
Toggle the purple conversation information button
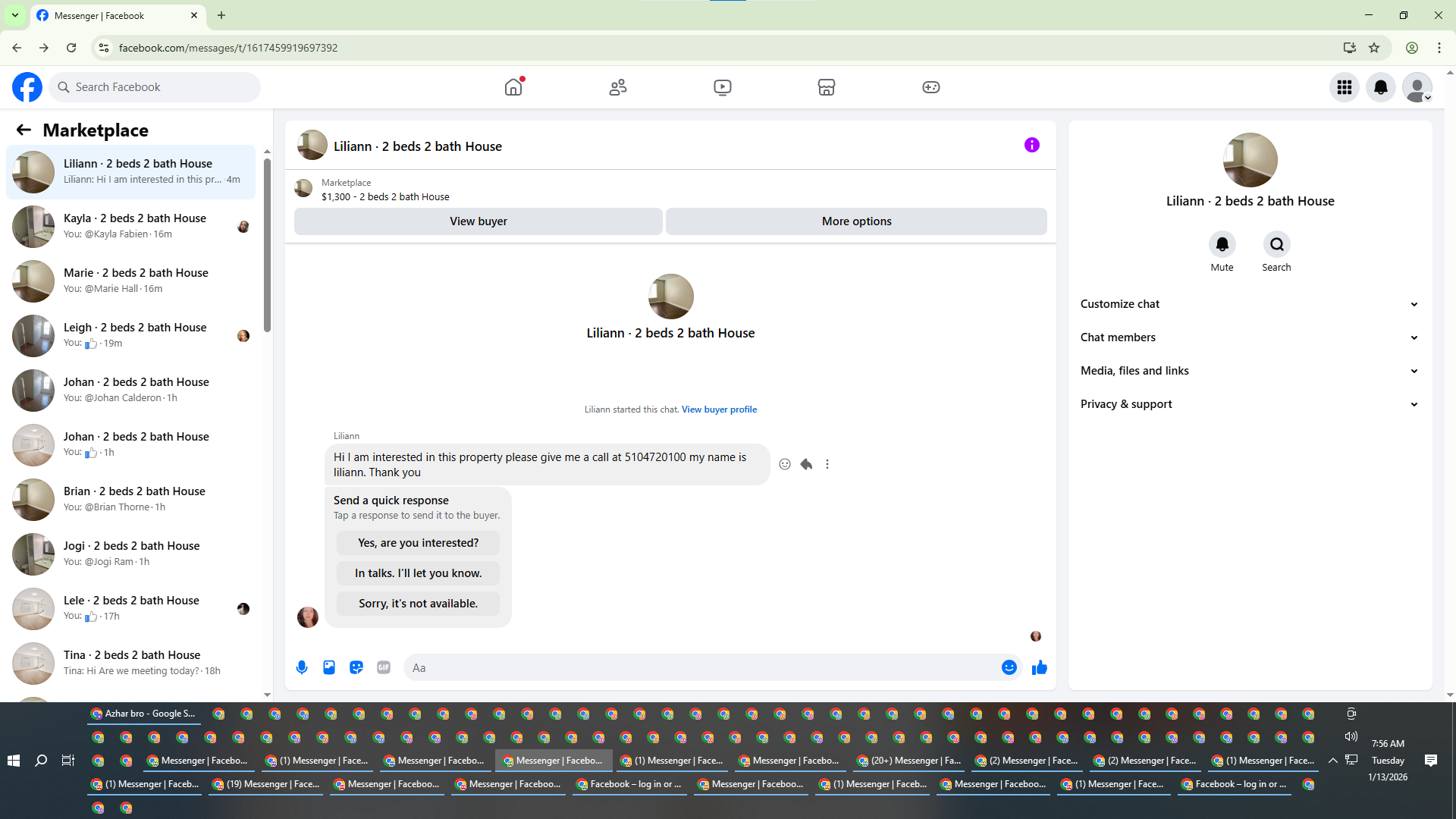point(1032,145)
